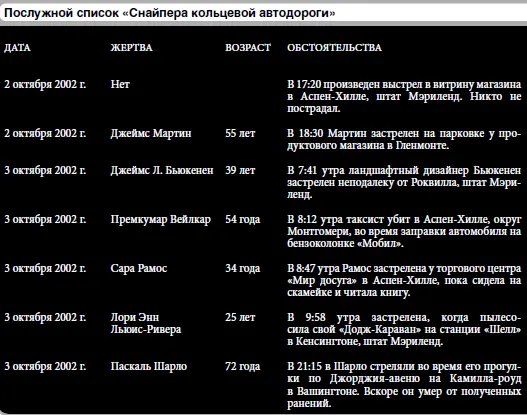Image resolution: width=527 pixels, height=415 pixels.
Task: Click the circumstances text starting «В 8:47 утра Рамос»
Action: pos(404,280)
